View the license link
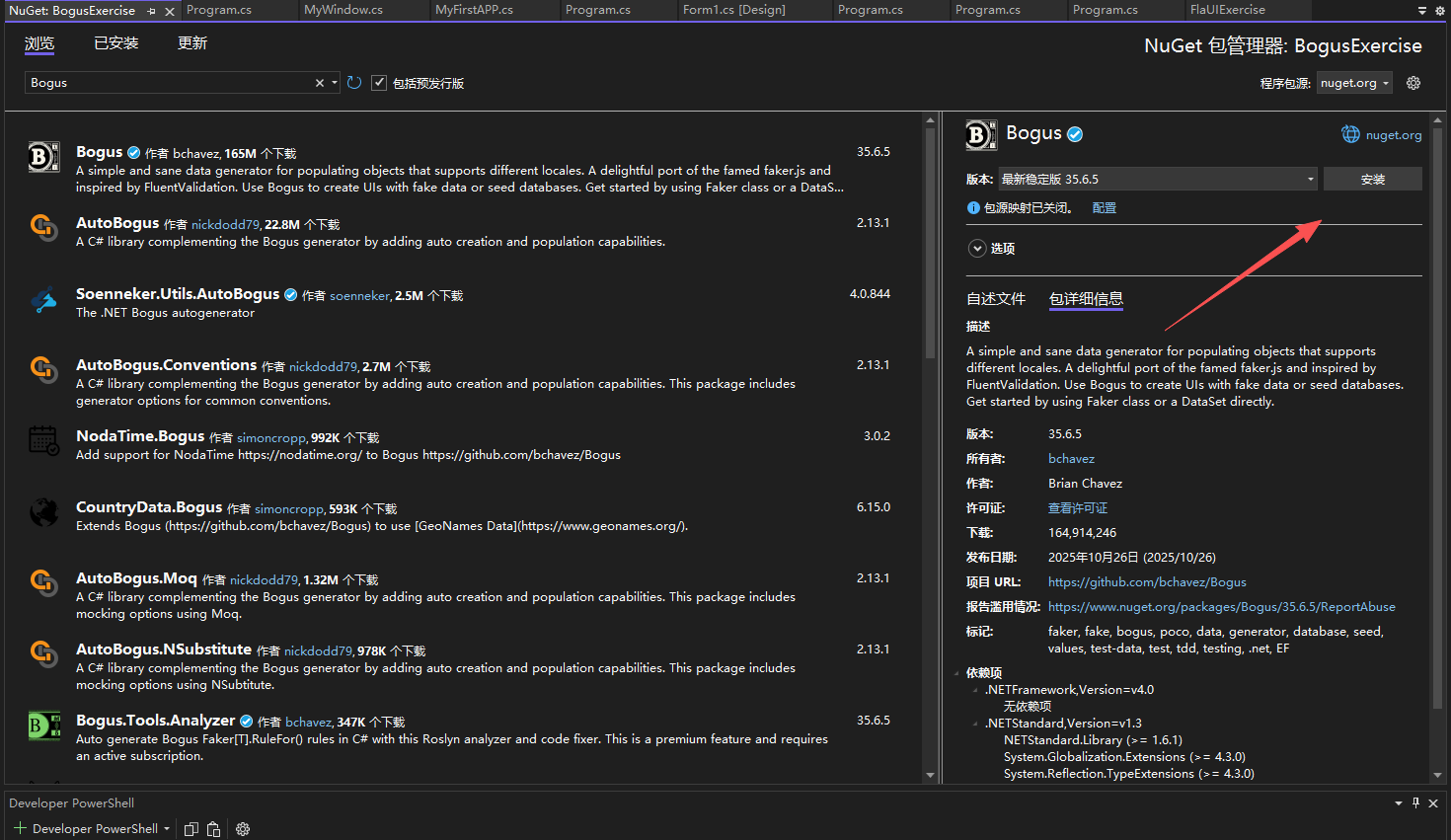Viewport: 1451px width, 840px height. pyautogui.click(x=1078, y=508)
